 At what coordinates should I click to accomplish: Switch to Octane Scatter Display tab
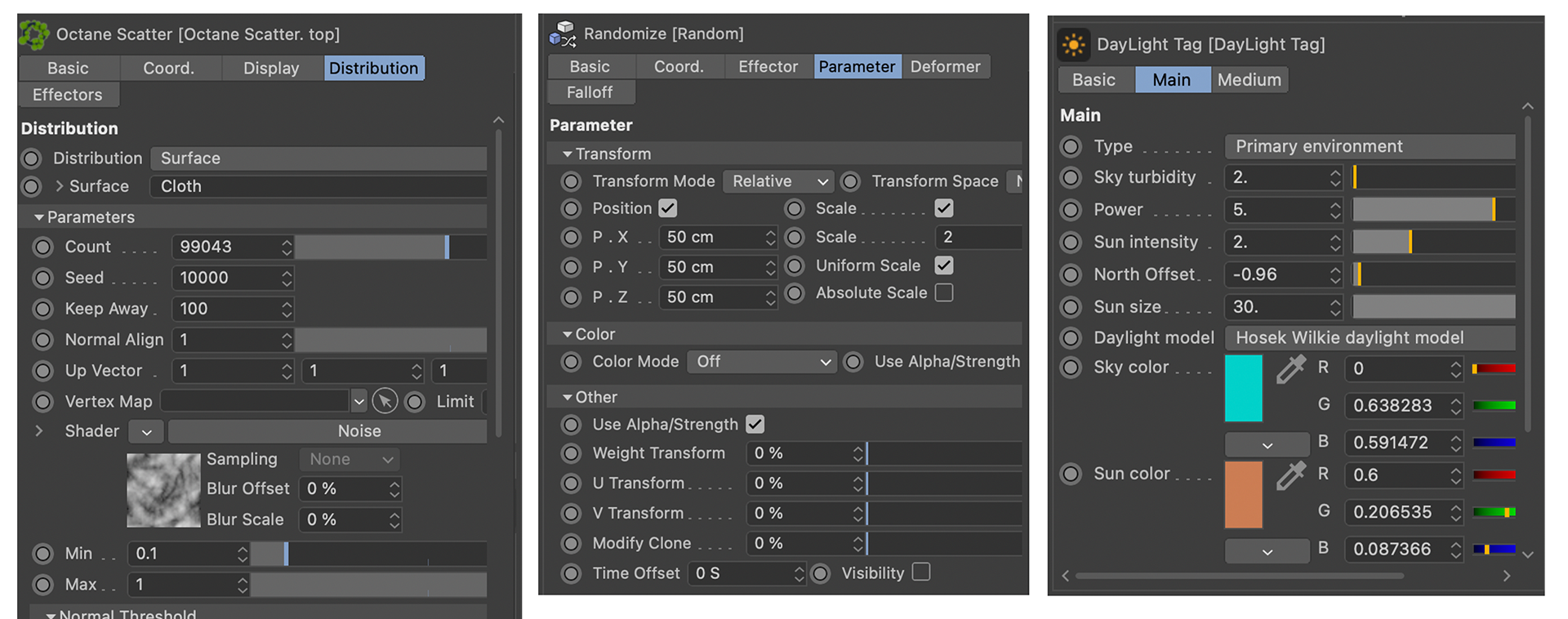271,69
